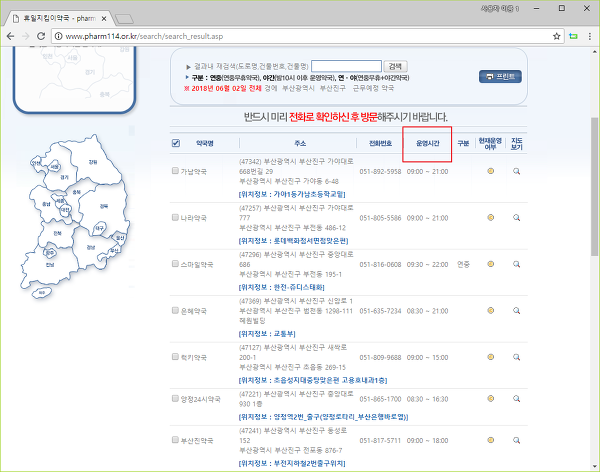This screenshot has height=472, width=600.
Task: Go back to the previous page
Action: click(x=10, y=36)
